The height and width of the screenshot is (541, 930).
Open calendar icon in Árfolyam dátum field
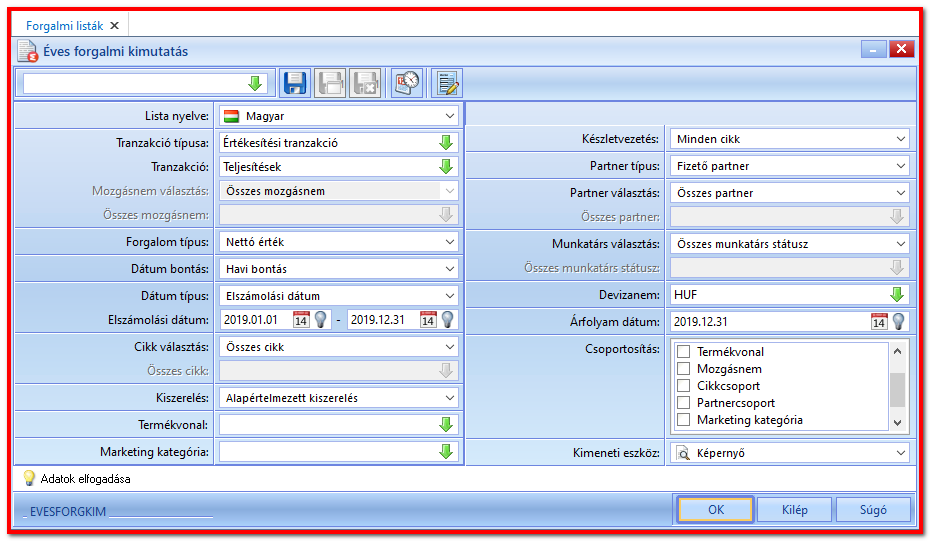pos(879,322)
